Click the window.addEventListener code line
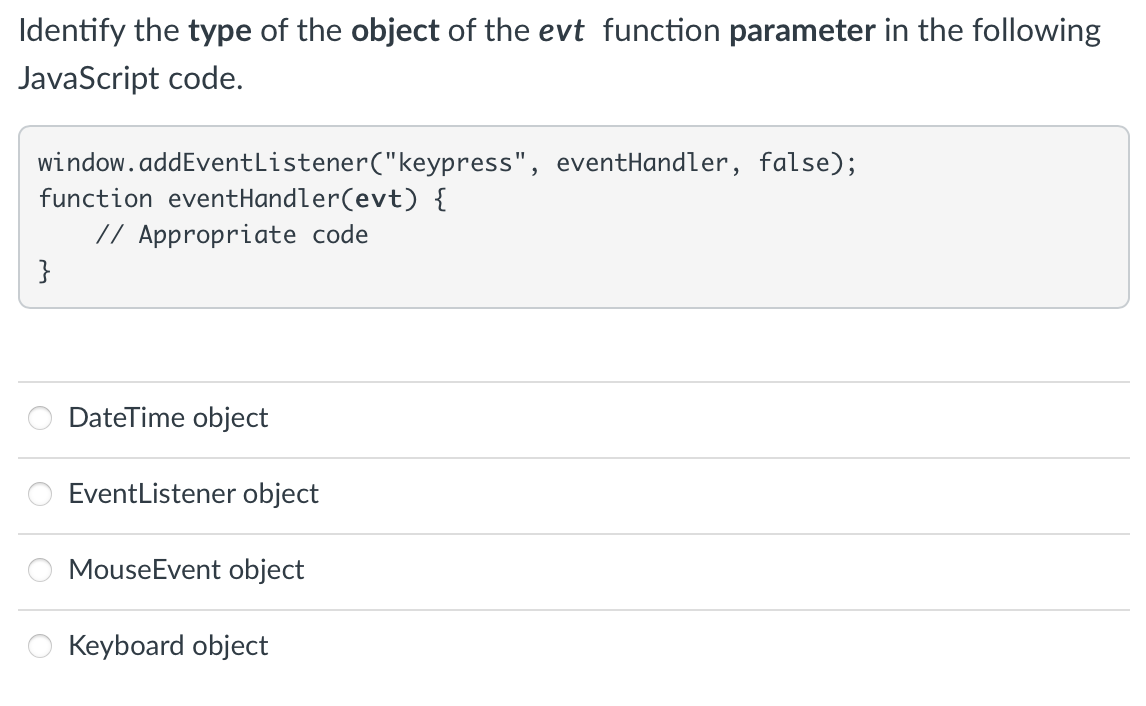 [447, 163]
